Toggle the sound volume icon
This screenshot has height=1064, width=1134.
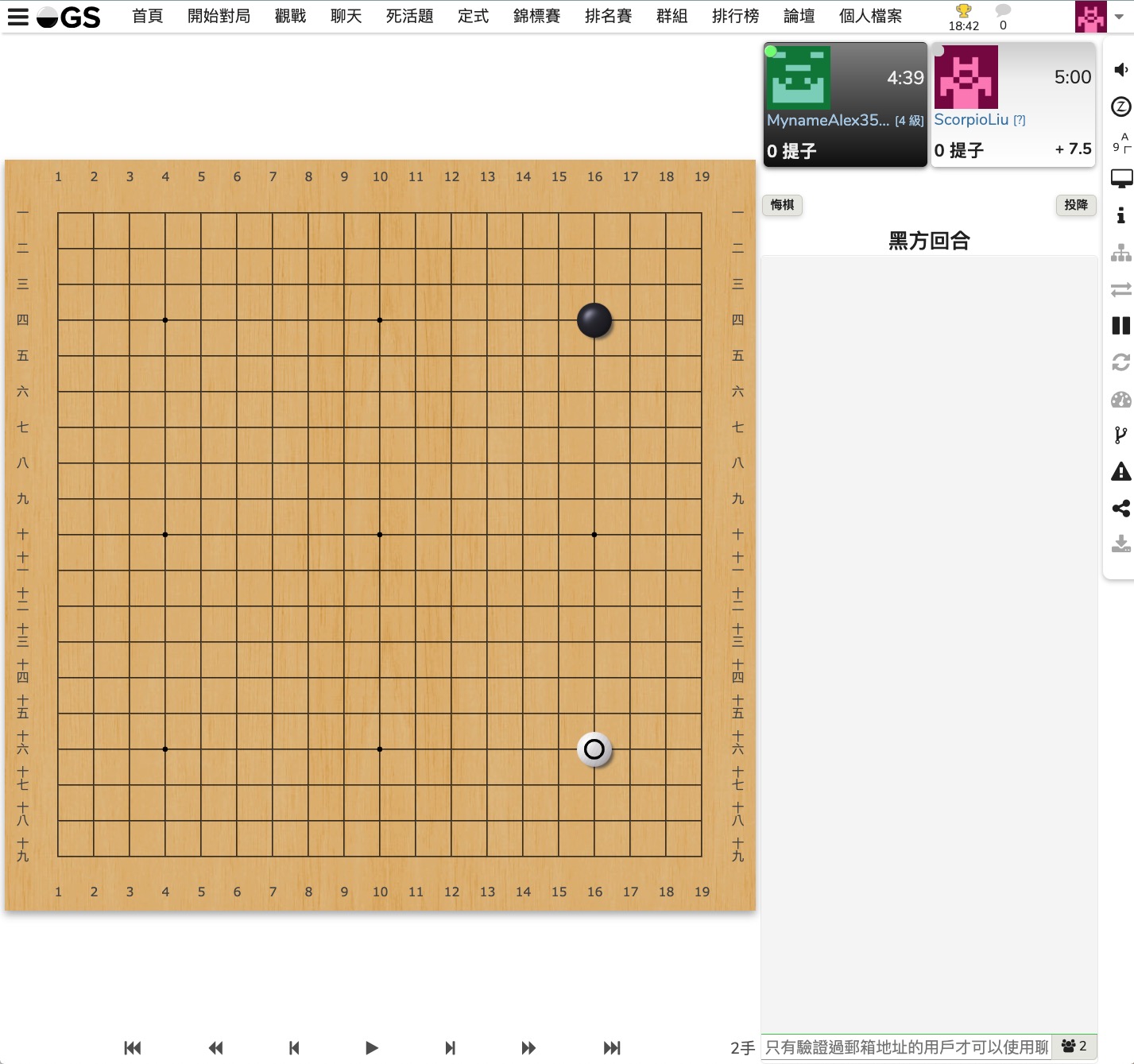tap(1120, 70)
